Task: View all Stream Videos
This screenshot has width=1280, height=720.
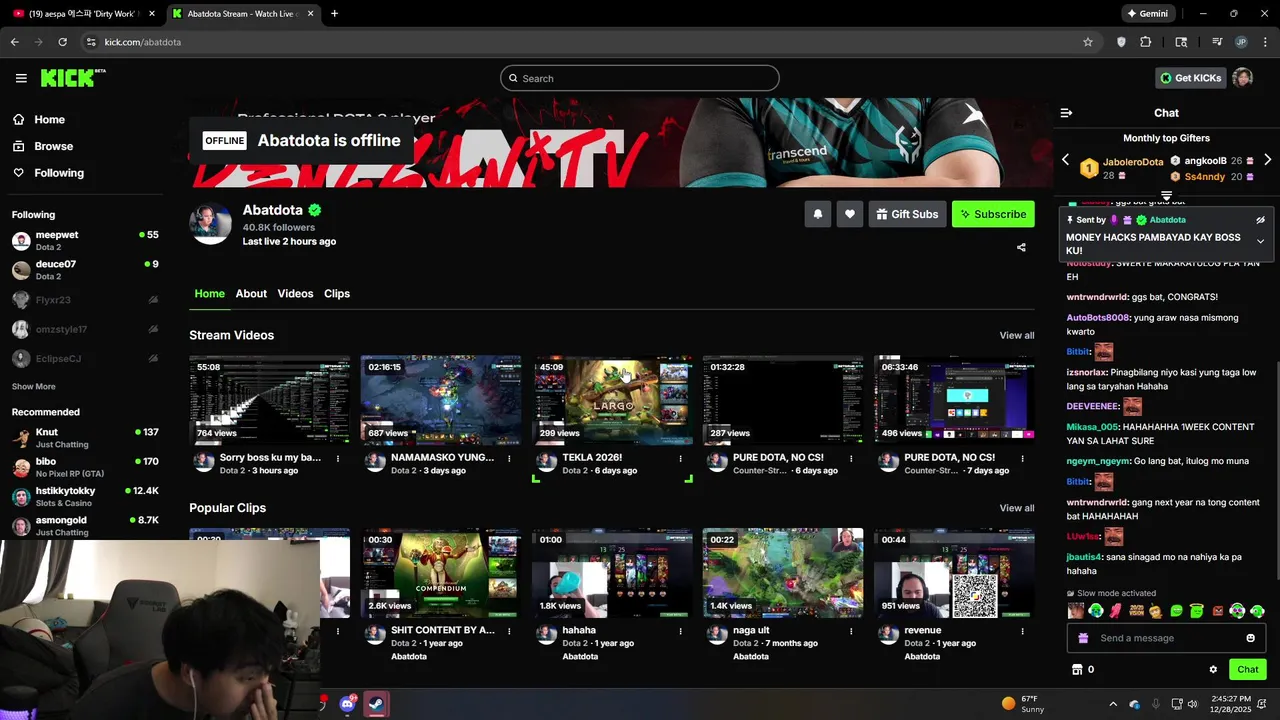Action: point(1017,335)
